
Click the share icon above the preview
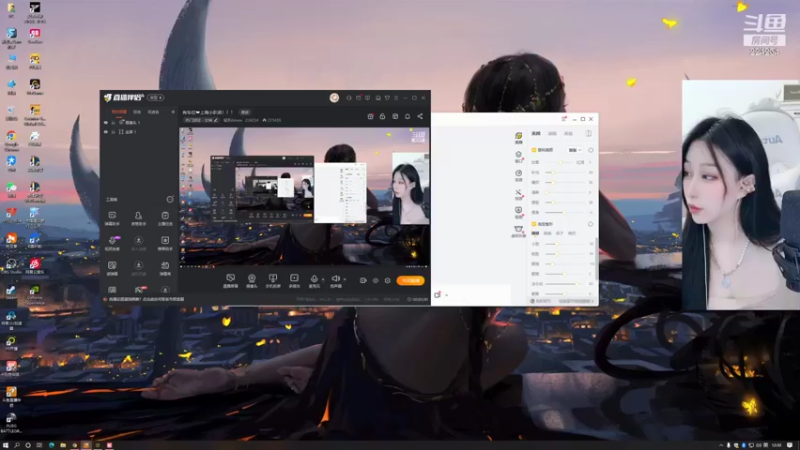[420, 116]
